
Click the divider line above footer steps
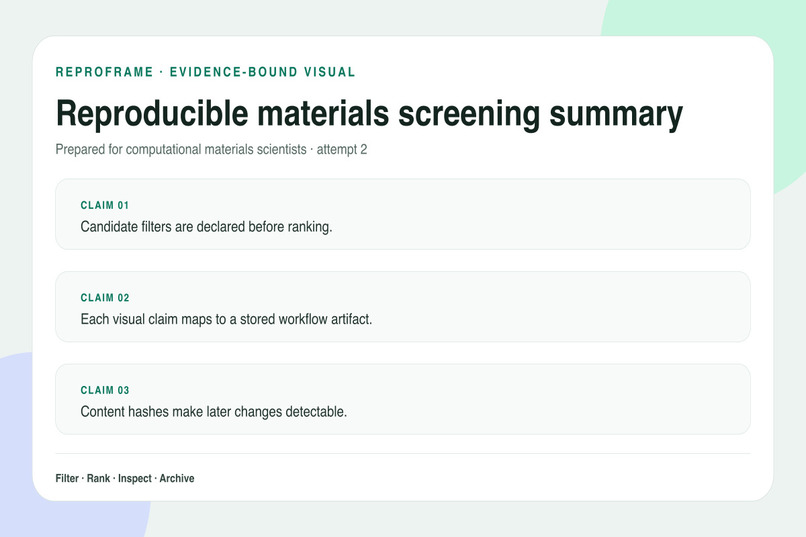403,454
